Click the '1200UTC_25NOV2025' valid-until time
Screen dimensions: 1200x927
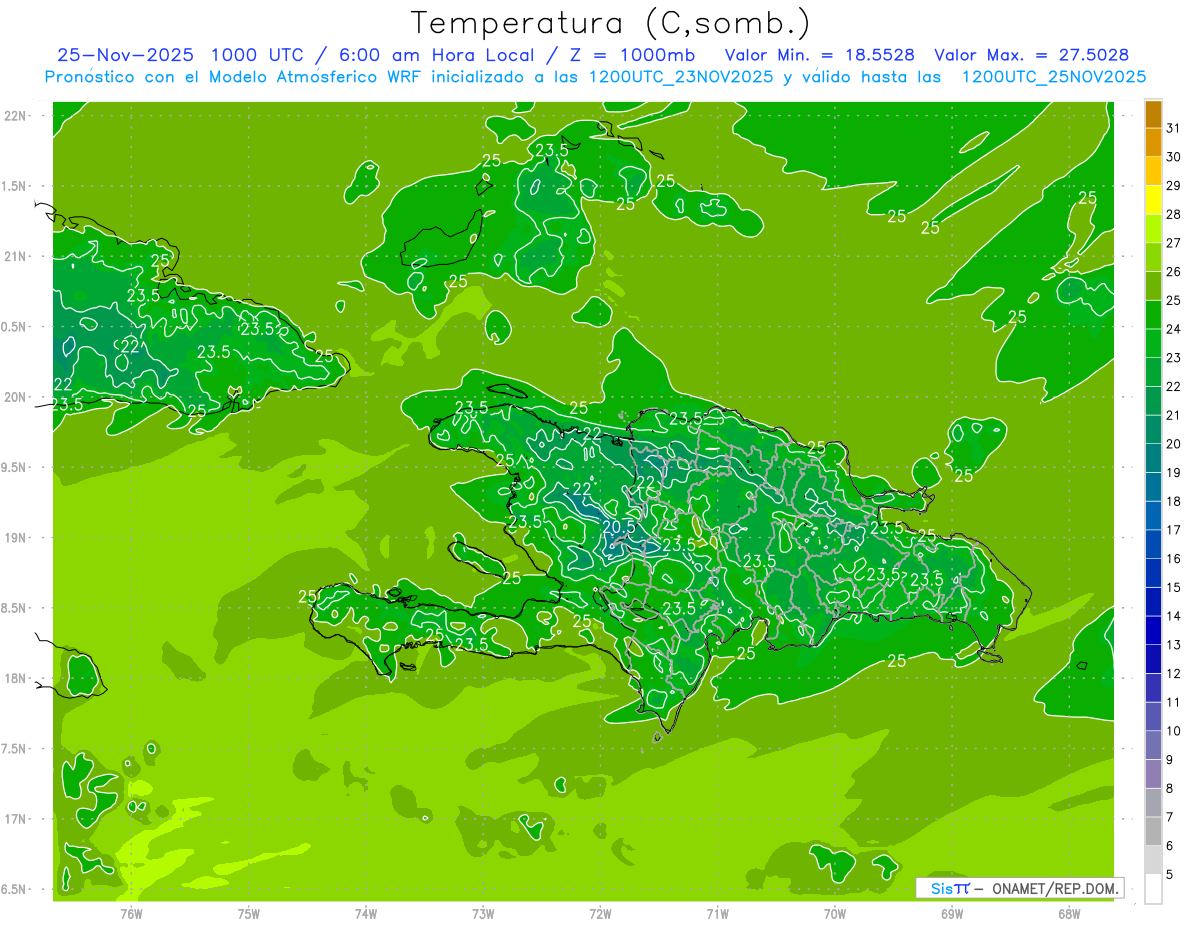point(1054,77)
